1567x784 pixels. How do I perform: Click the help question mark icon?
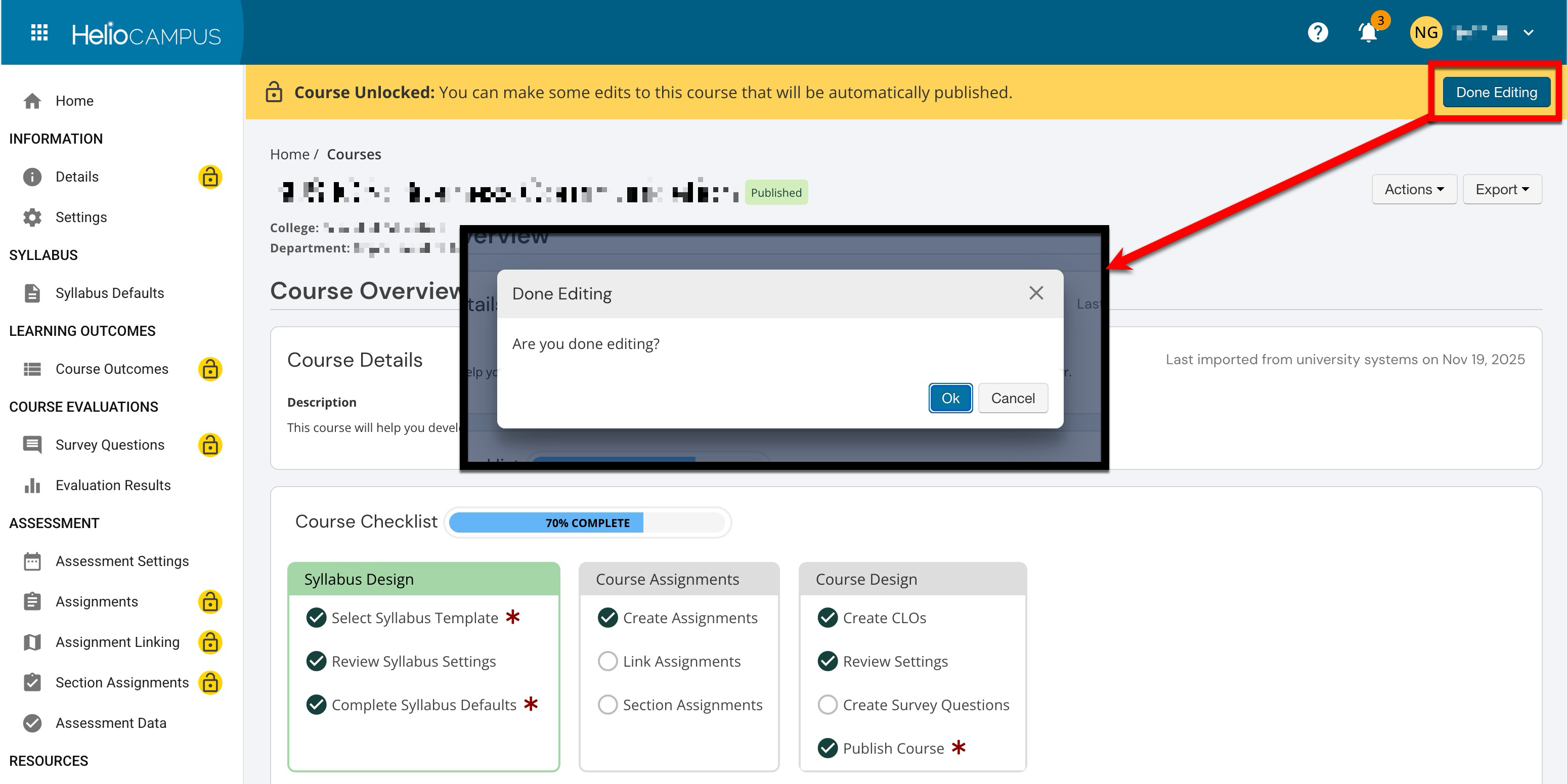[1318, 32]
